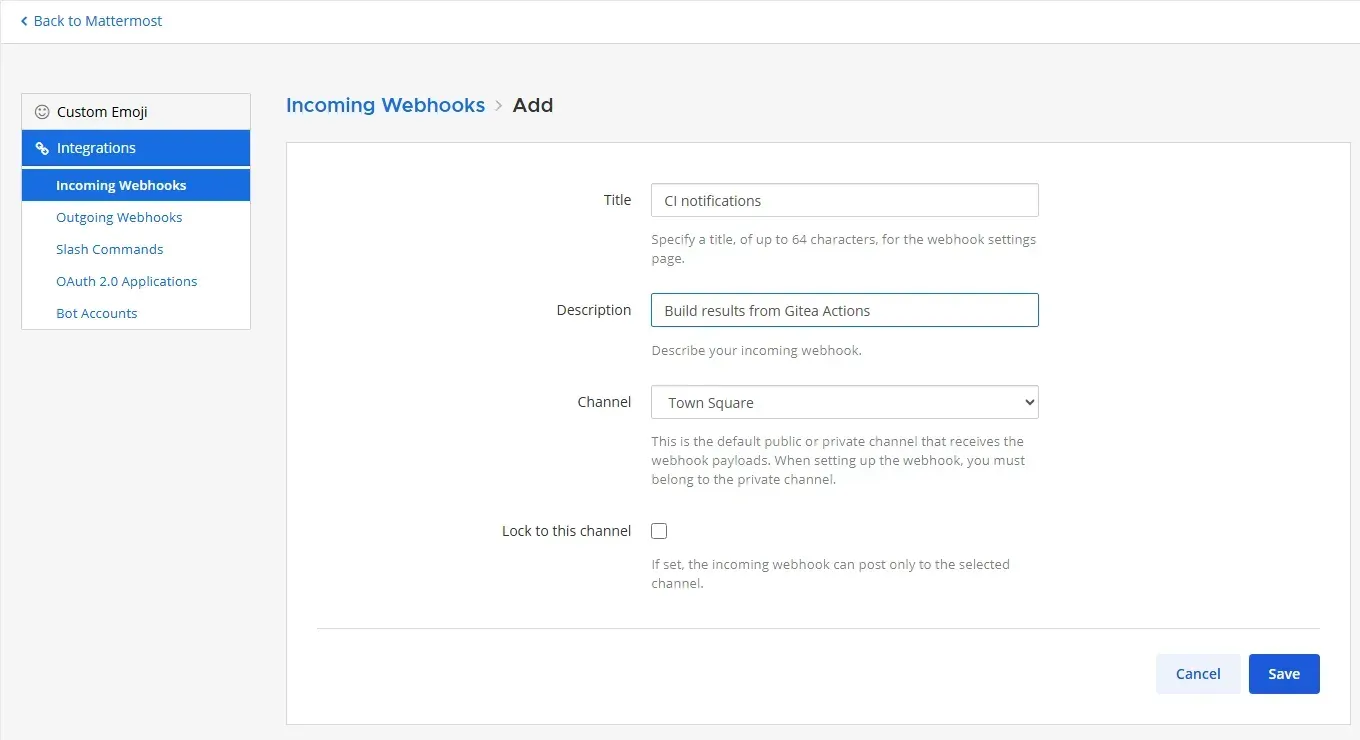1360x740 pixels.
Task: Click the "Channel" field label
Action: pyautogui.click(x=604, y=402)
